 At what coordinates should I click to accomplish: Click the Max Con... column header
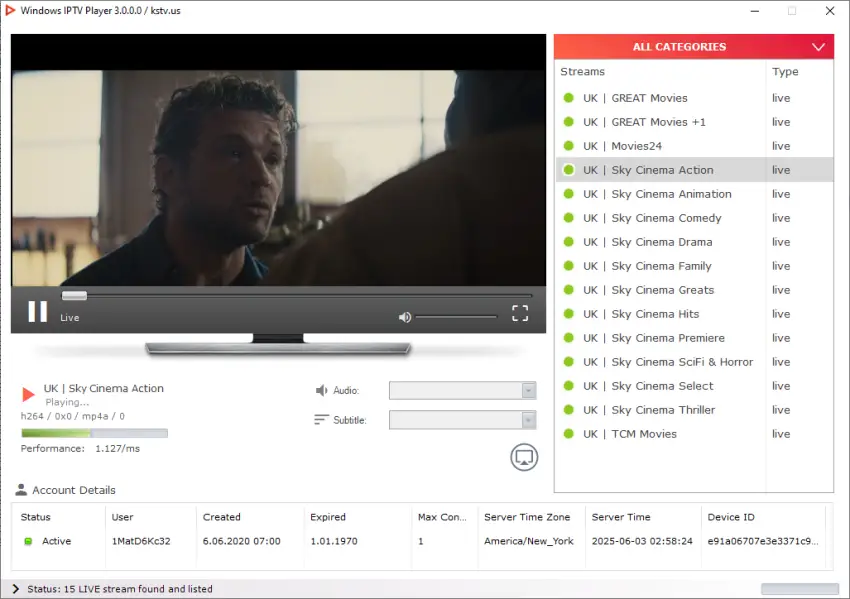(x=442, y=517)
